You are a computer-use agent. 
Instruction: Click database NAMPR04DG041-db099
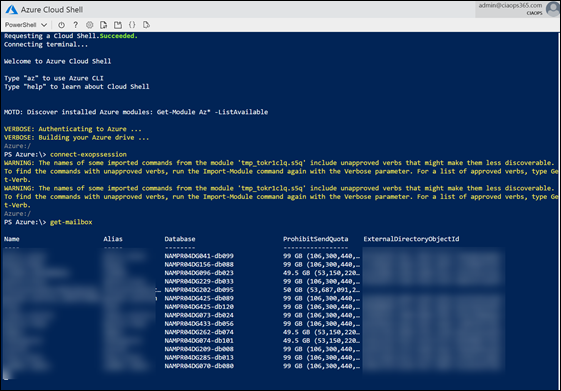pyautogui.click(x=199, y=256)
